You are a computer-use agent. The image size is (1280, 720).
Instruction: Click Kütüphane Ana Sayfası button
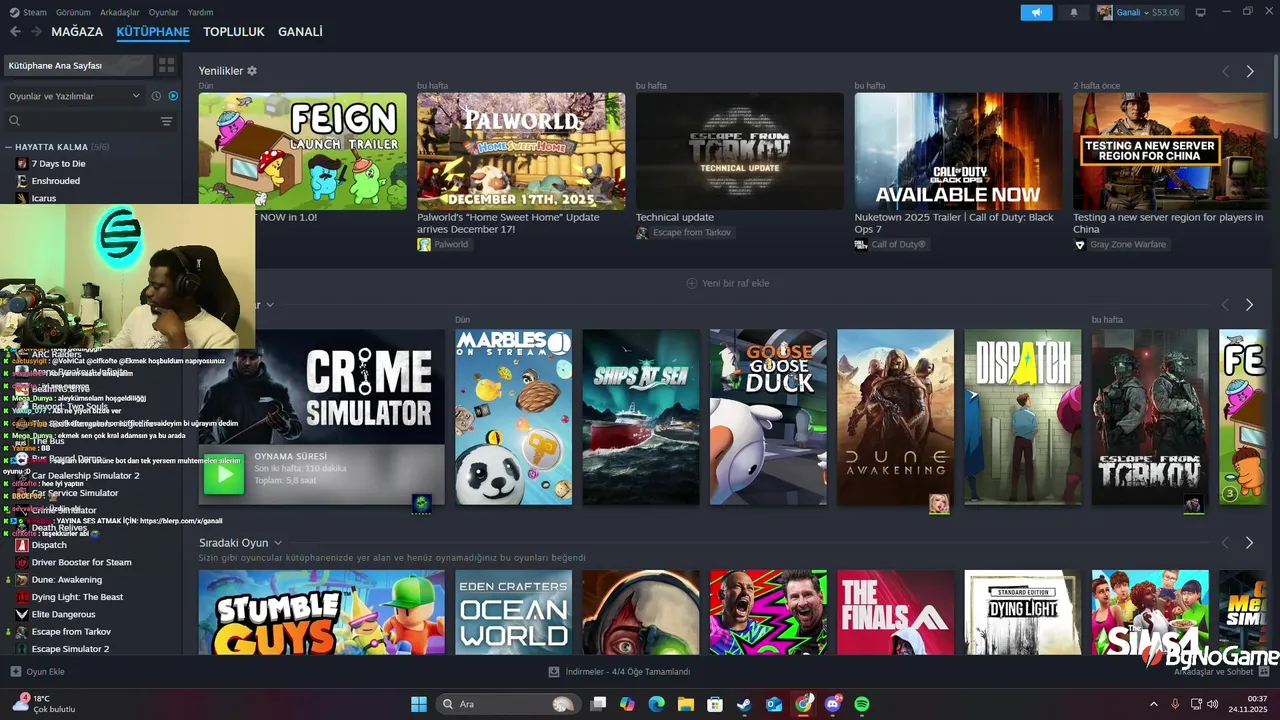[78, 65]
